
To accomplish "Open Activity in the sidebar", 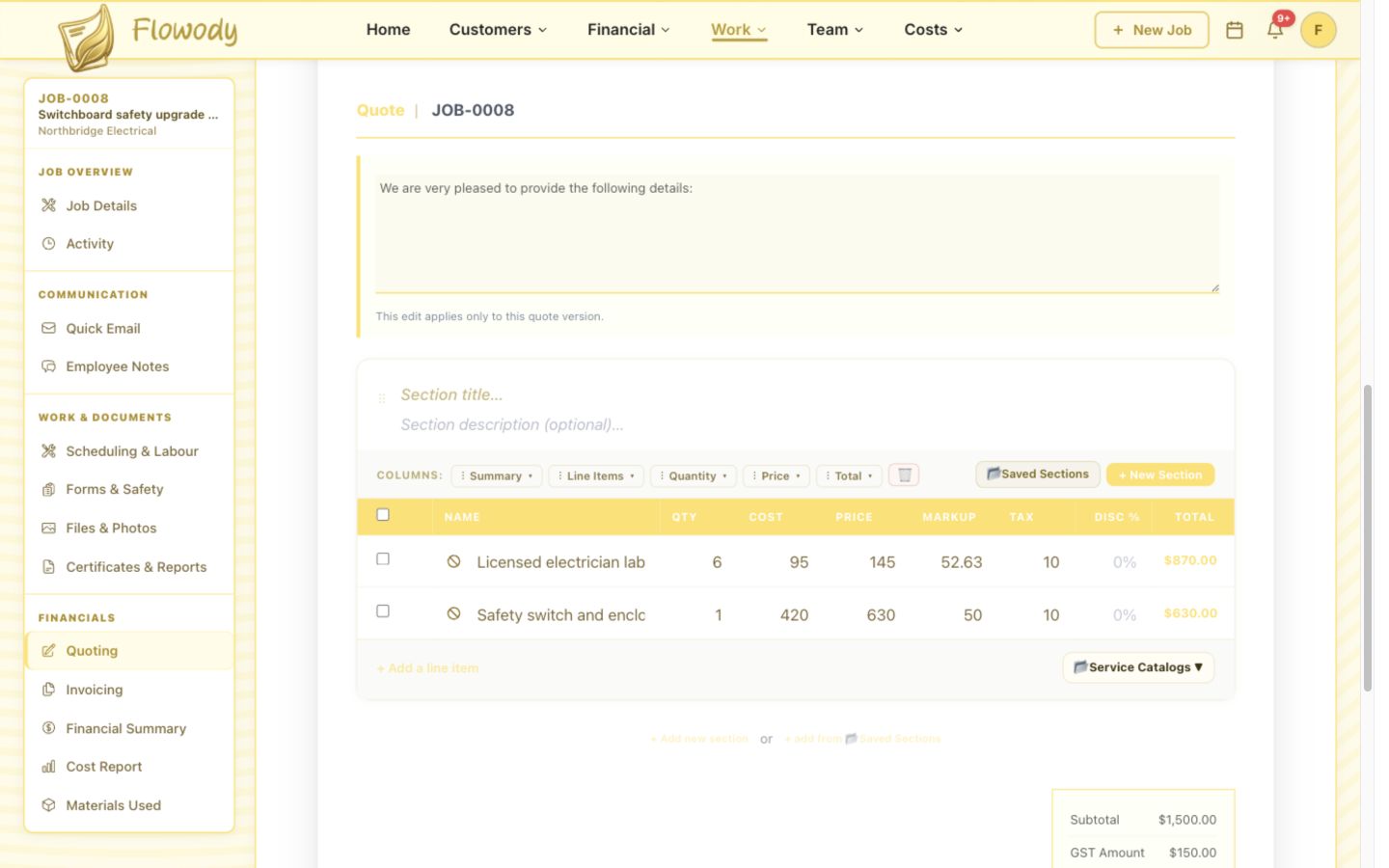I will pos(129,244).
